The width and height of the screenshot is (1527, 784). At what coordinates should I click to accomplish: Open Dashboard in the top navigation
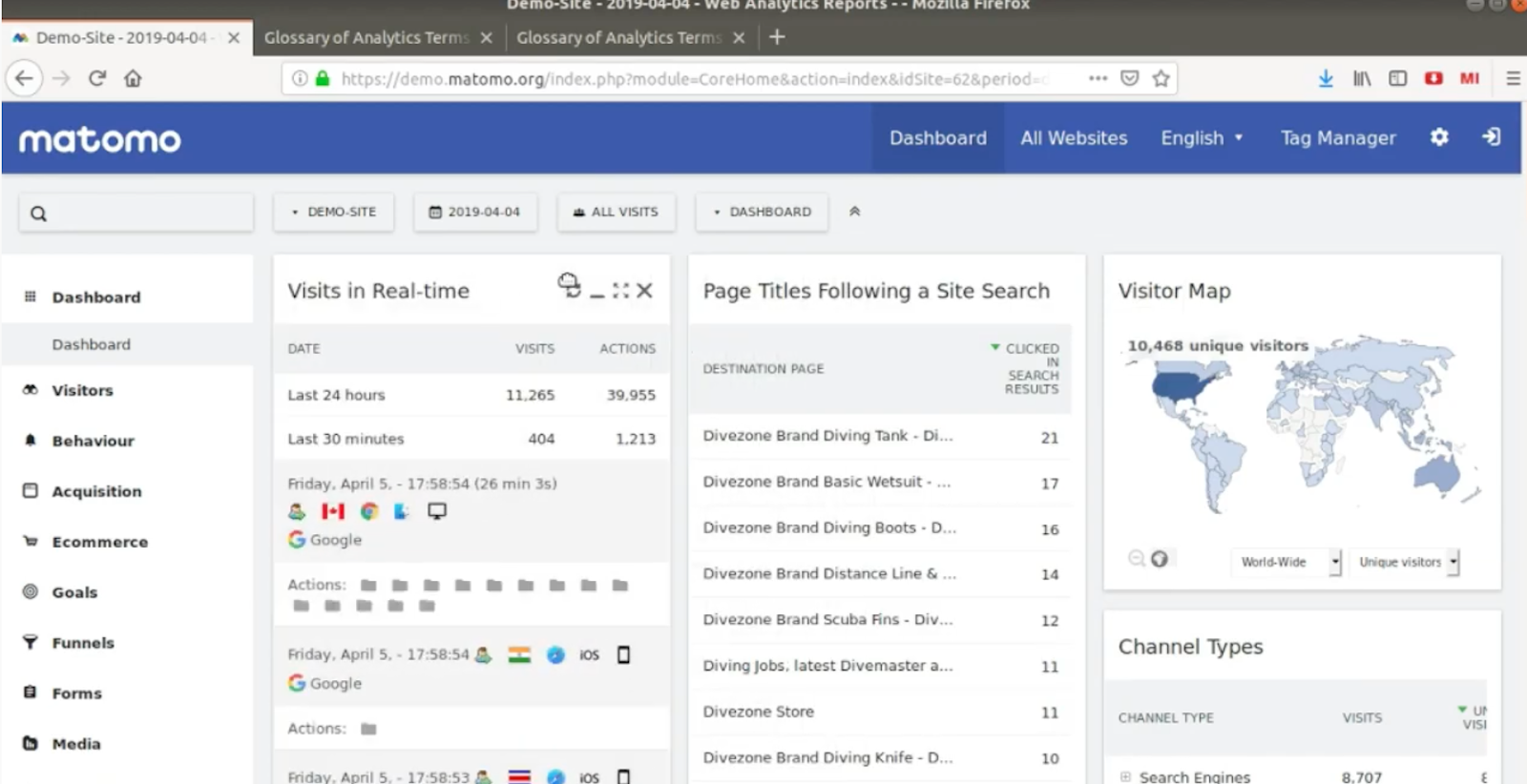(938, 138)
